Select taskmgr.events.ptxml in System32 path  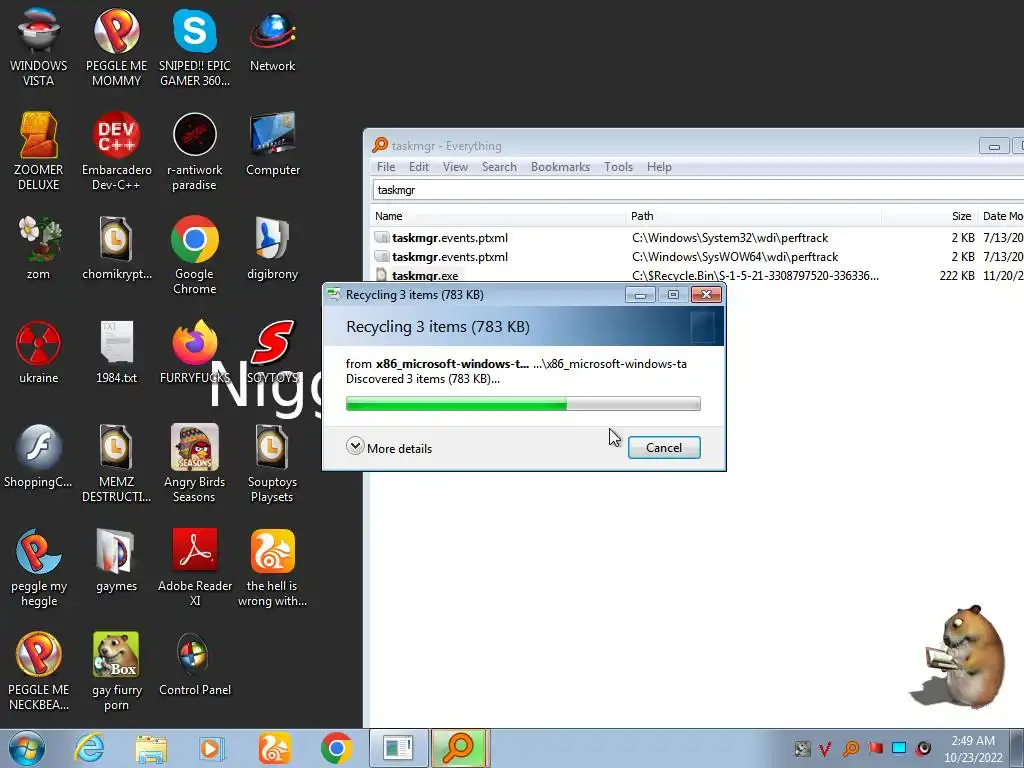(x=697, y=238)
